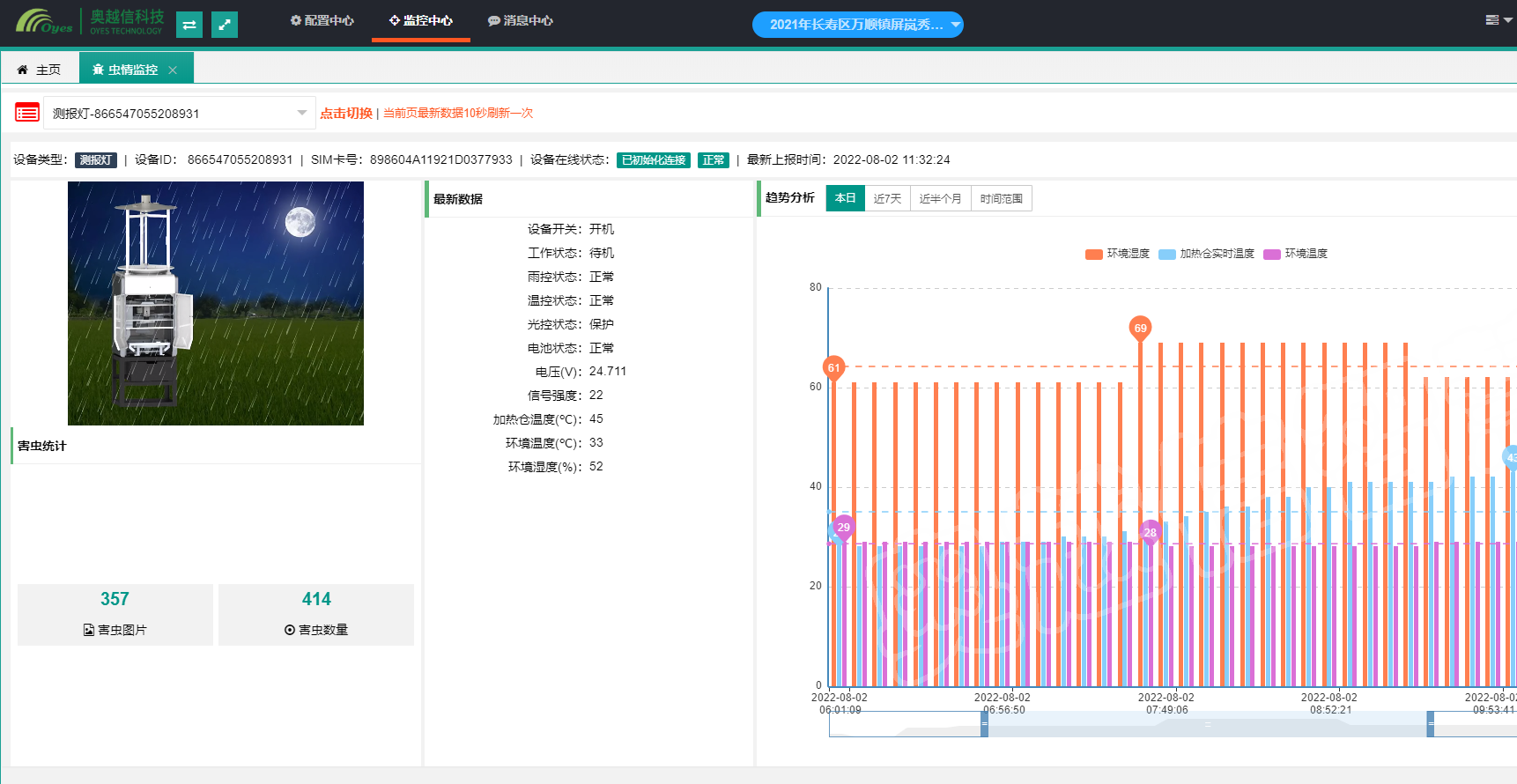Viewport: 1517px width, 784px height.
Task: Open 害虫图片 count tile showing 357
Action: pos(115,614)
